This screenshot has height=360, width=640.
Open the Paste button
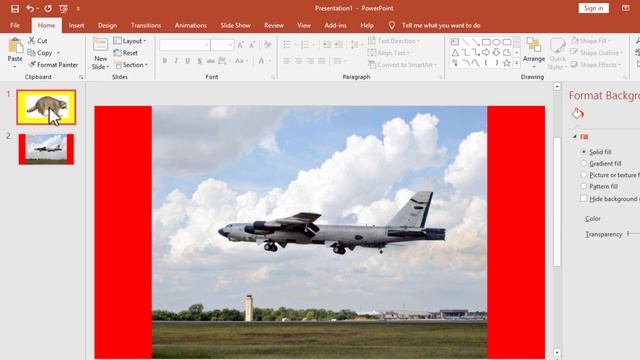pyautogui.click(x=15, y=53)
